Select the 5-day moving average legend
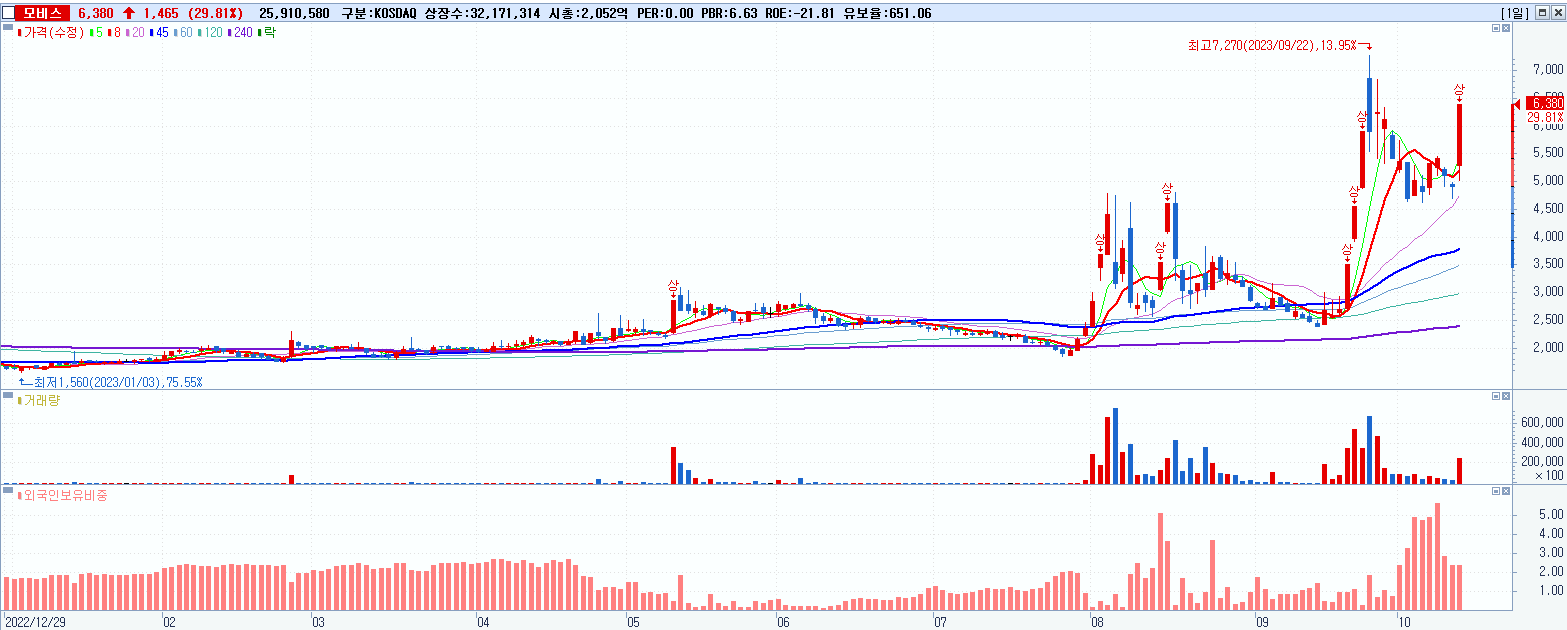Viewport: 1567px width, 630px height. [x=95, y=33]
